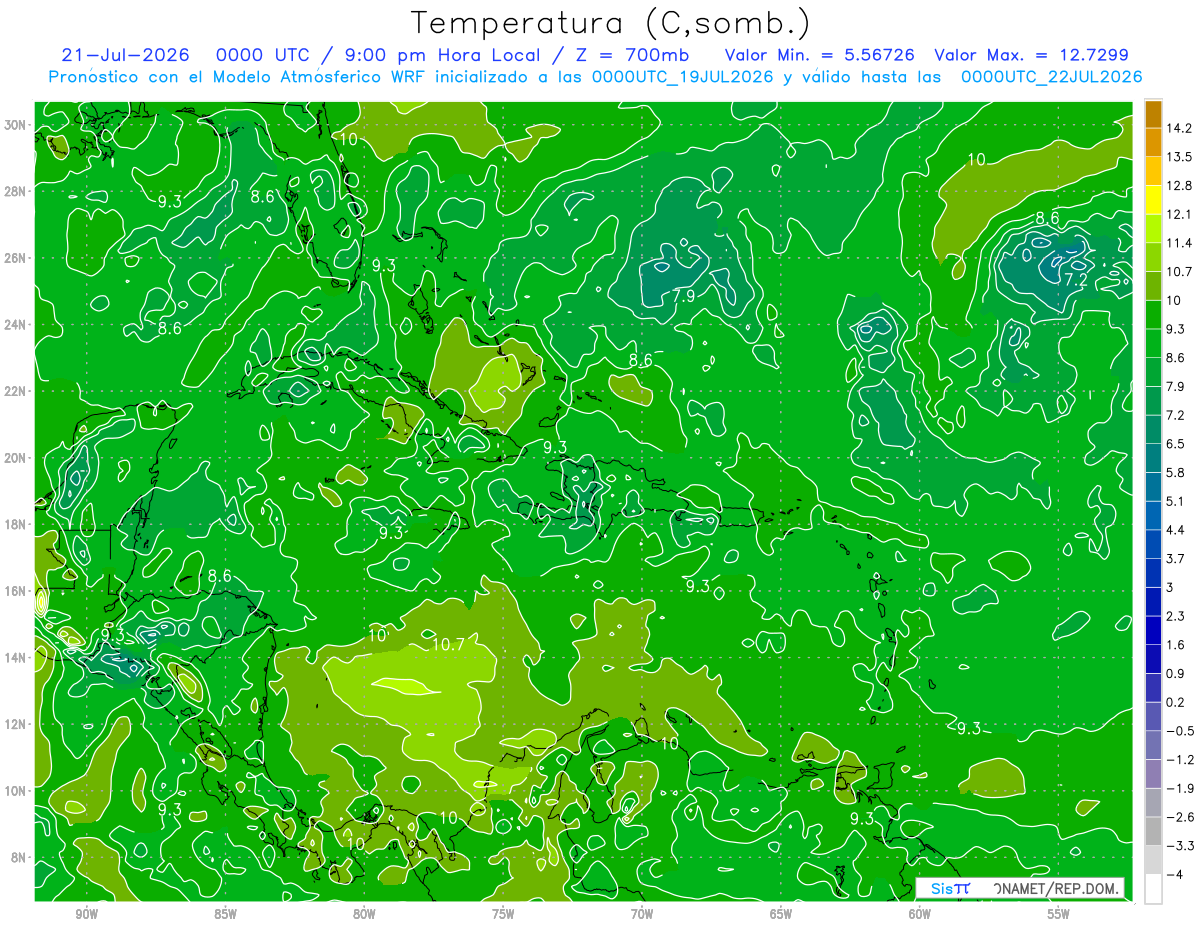Click the "90W" longitude axis label
This screenshot has width=1200, height=927.
pyautogui.click(x=86, y=914)
